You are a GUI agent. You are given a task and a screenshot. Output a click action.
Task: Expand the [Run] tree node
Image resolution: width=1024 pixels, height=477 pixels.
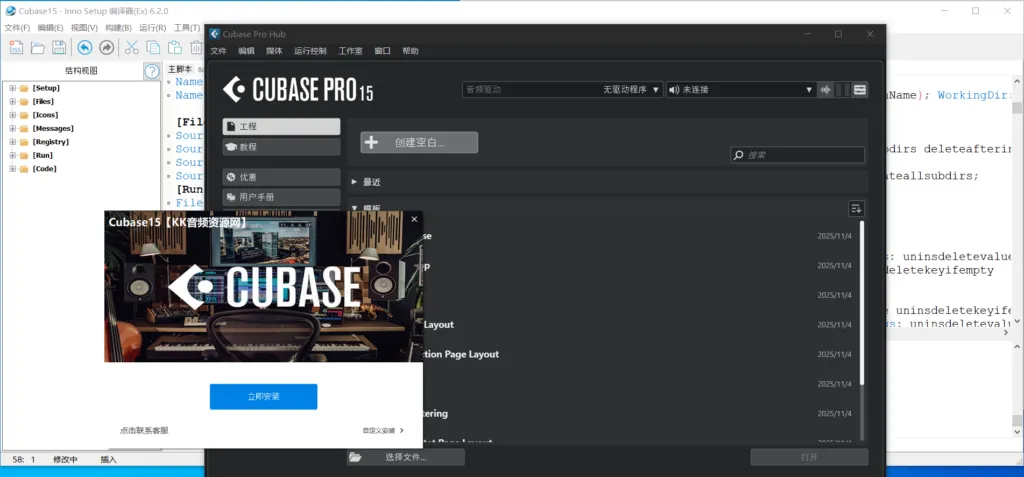click(12, 156)
